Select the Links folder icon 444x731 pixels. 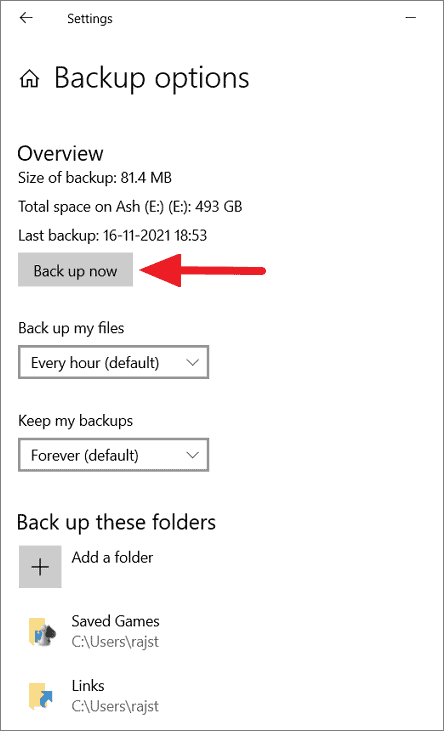pyautogui.click(x=40, y=696)
